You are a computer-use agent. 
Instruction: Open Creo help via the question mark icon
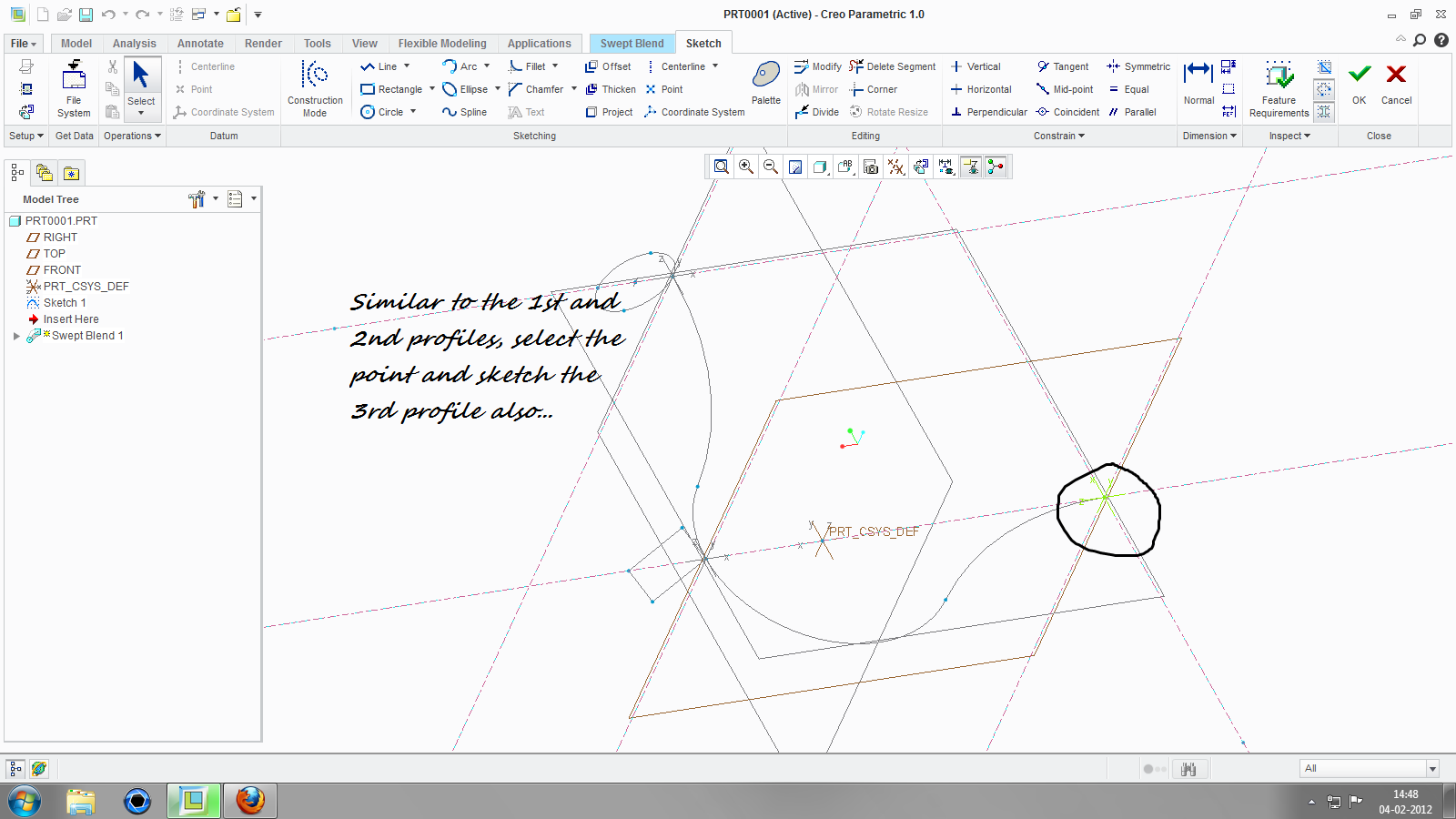click(x=1441, y=40)
